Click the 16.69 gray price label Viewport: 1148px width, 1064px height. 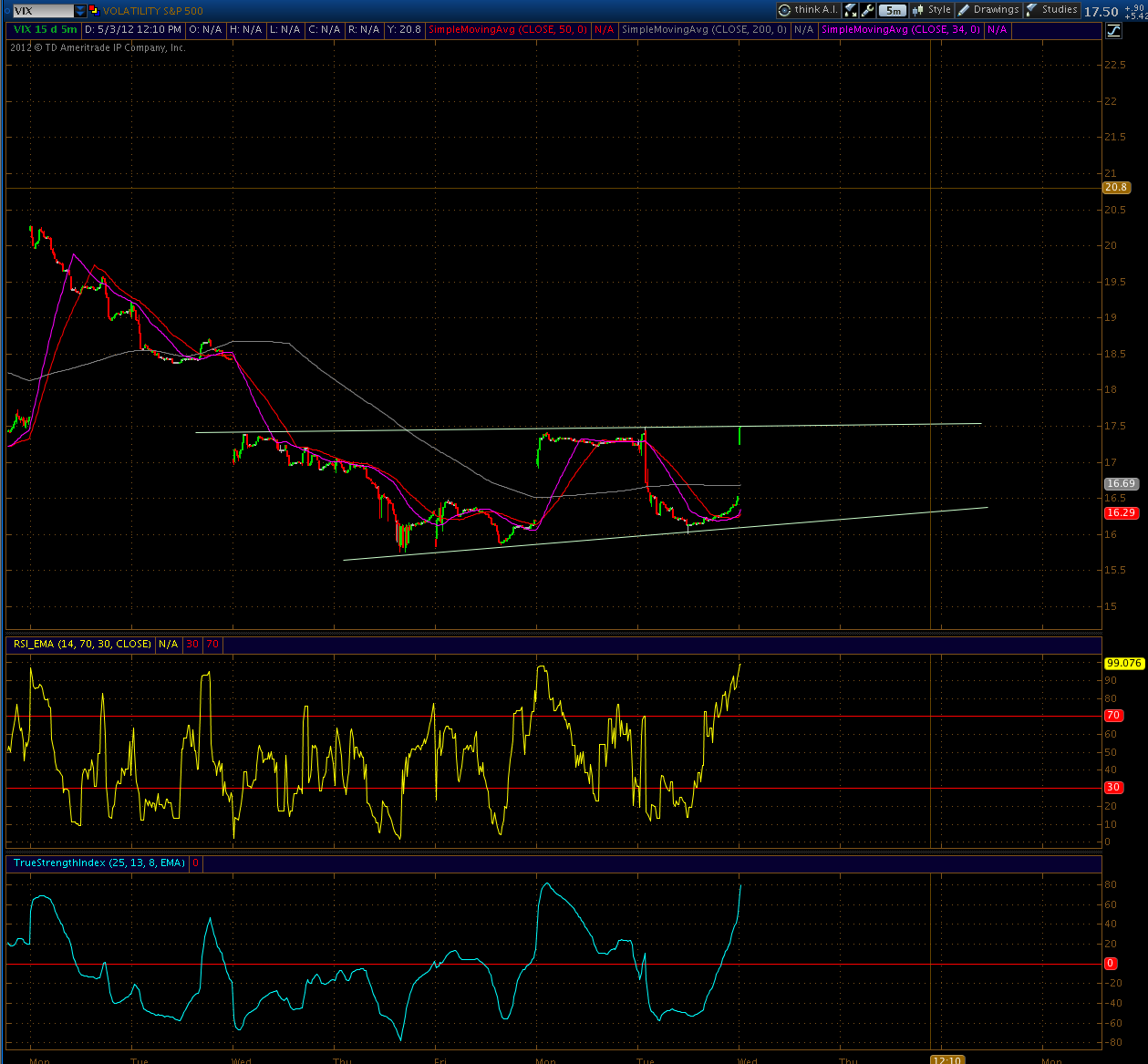1121,484
